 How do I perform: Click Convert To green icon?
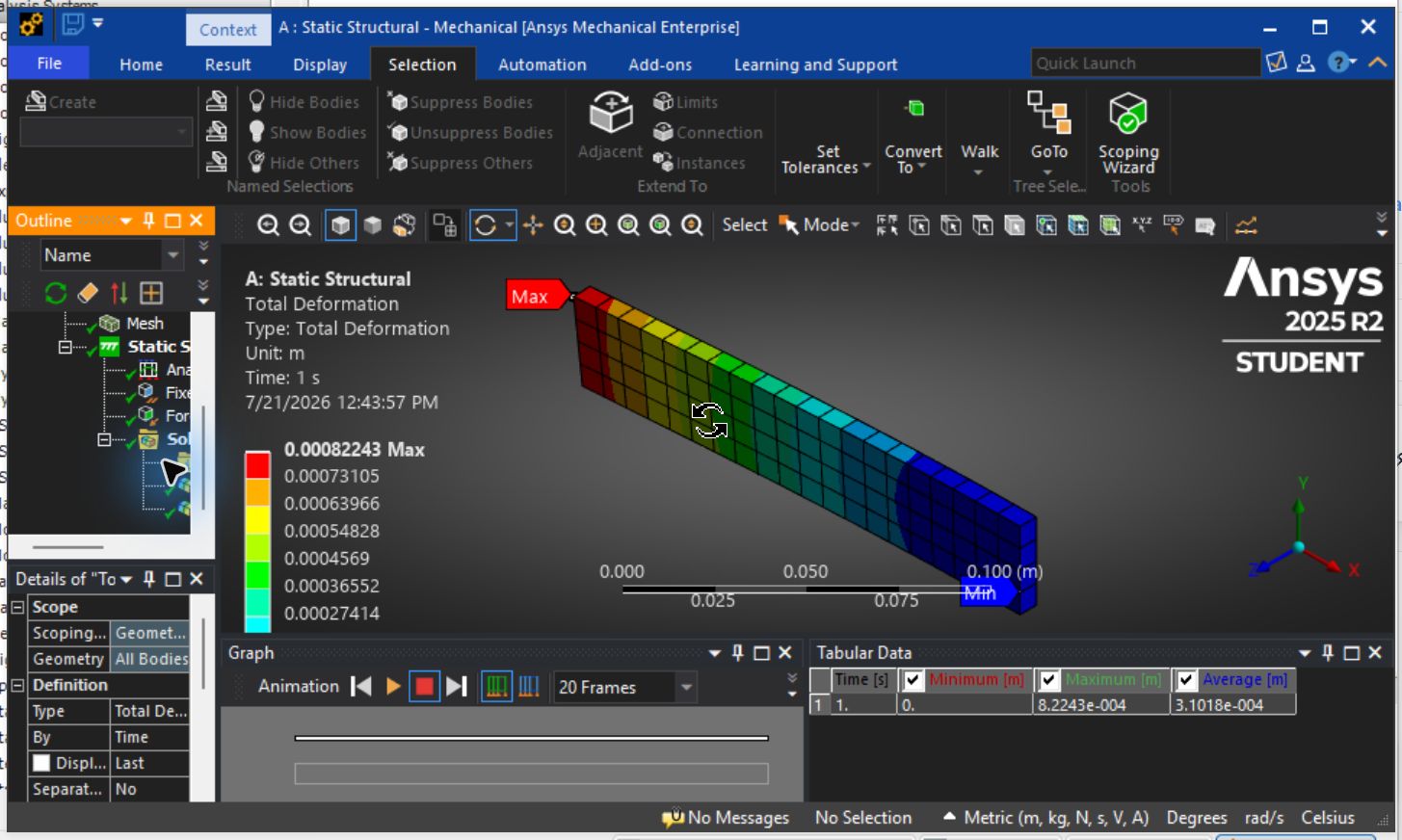coord(914,108)
